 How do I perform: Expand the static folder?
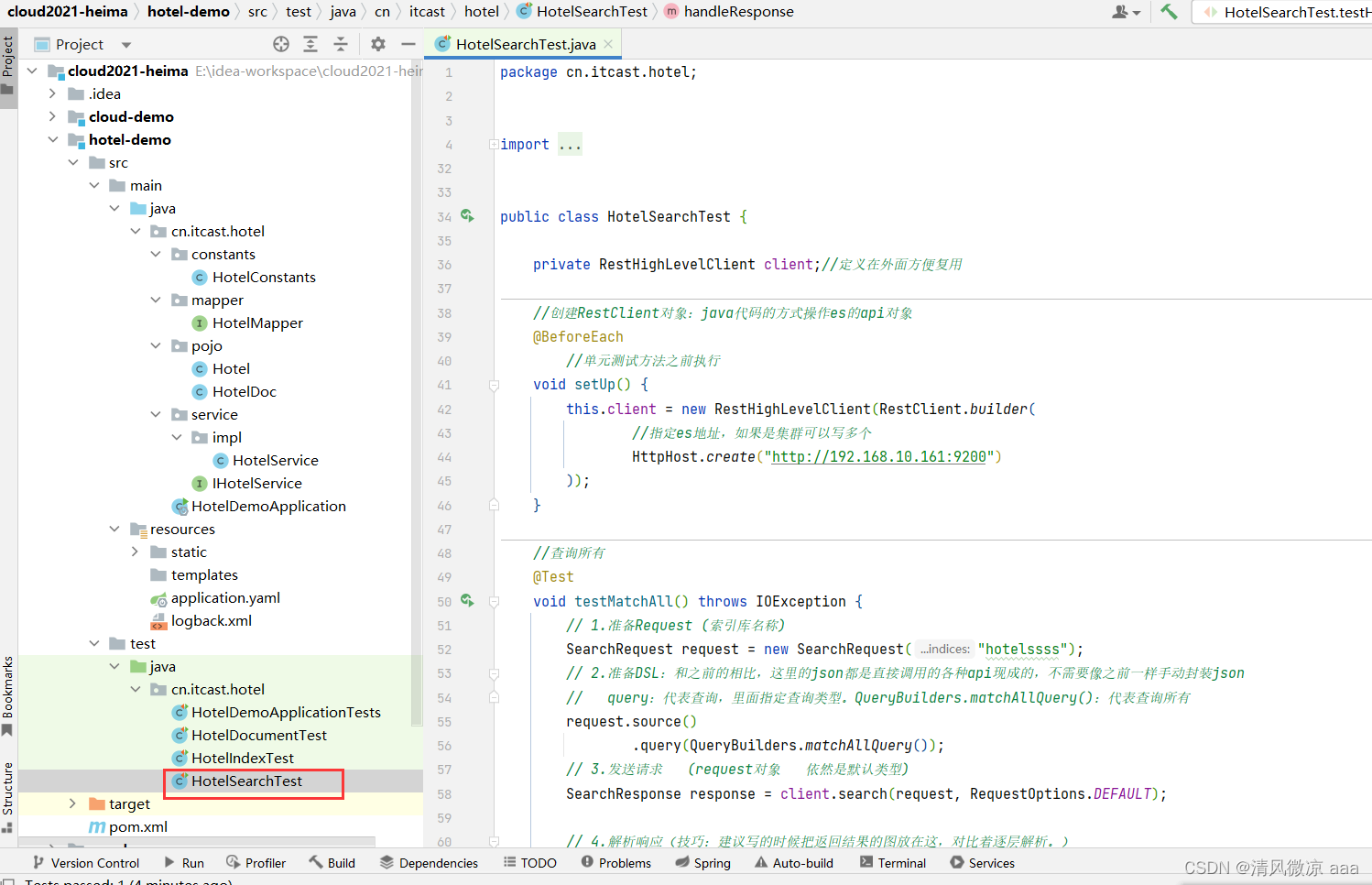click(135, 552)
